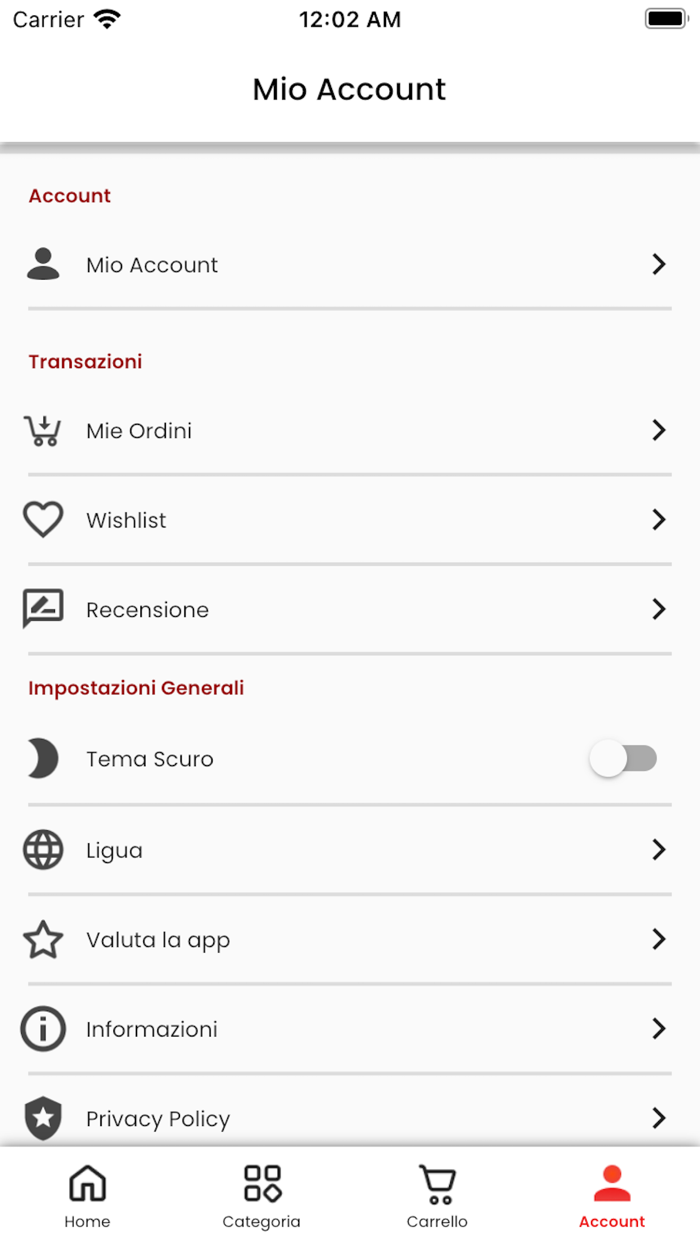The image size is (700, 1244).
Task: Tap the Recensione review bubble icon
Action: tap(43, 609)
